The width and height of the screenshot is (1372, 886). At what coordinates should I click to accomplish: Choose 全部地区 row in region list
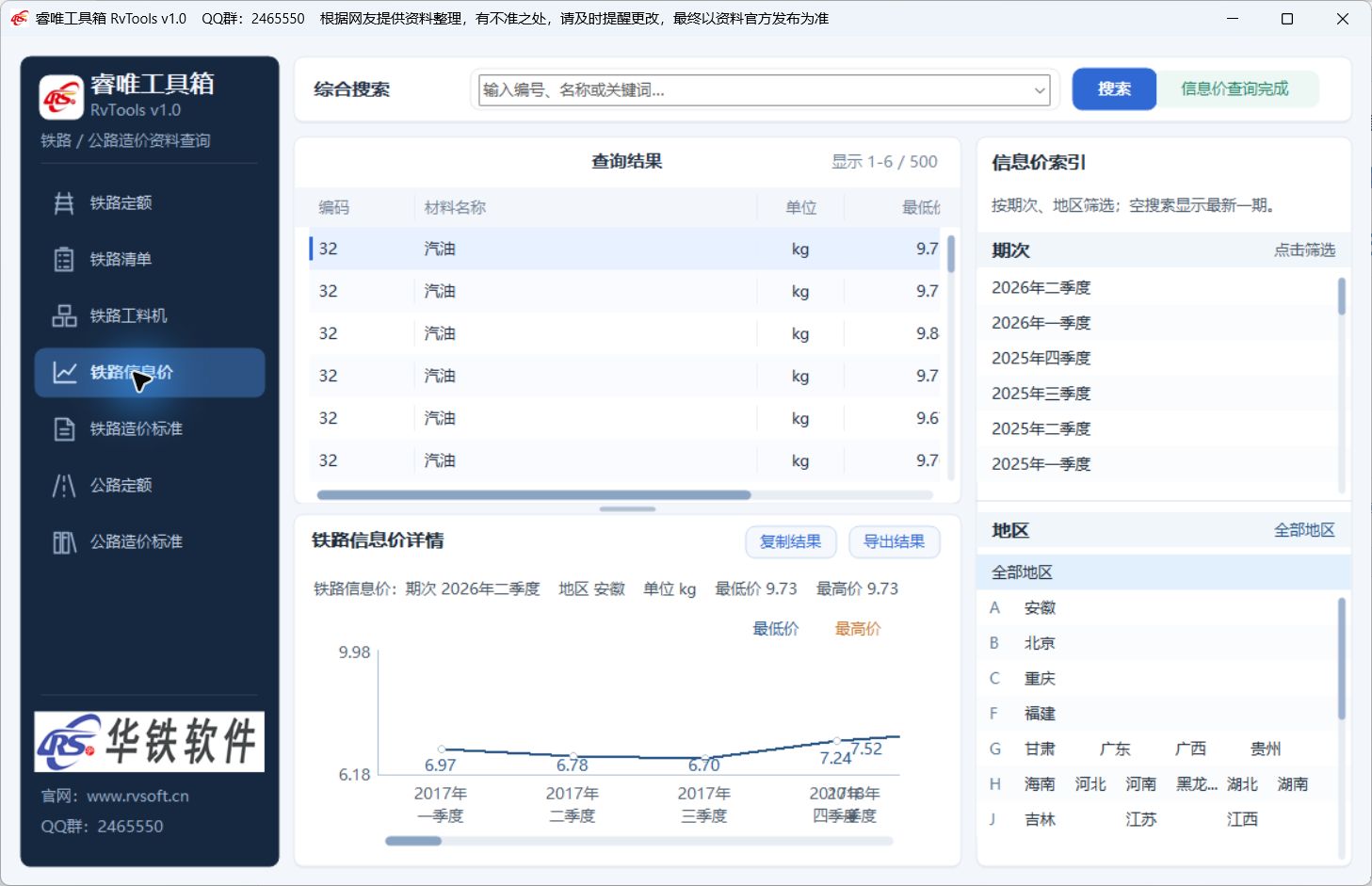click(1164, 572)
